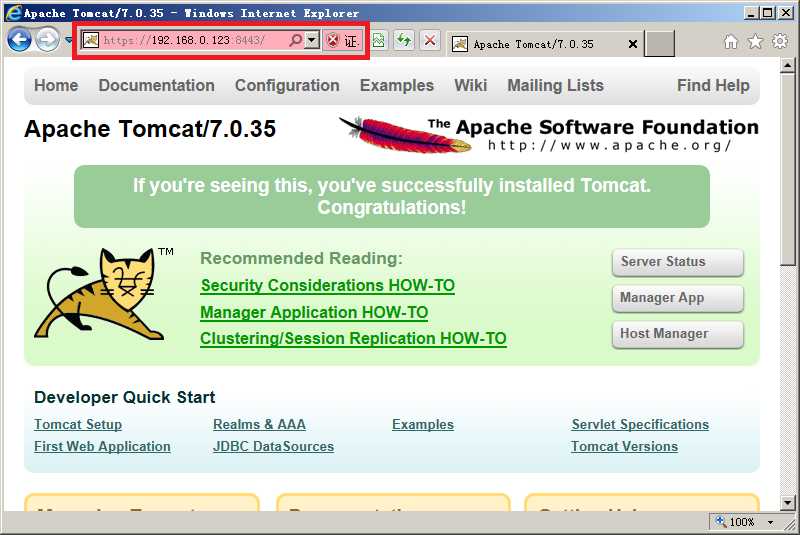Open a new blank tab

(x=659, y=43)
